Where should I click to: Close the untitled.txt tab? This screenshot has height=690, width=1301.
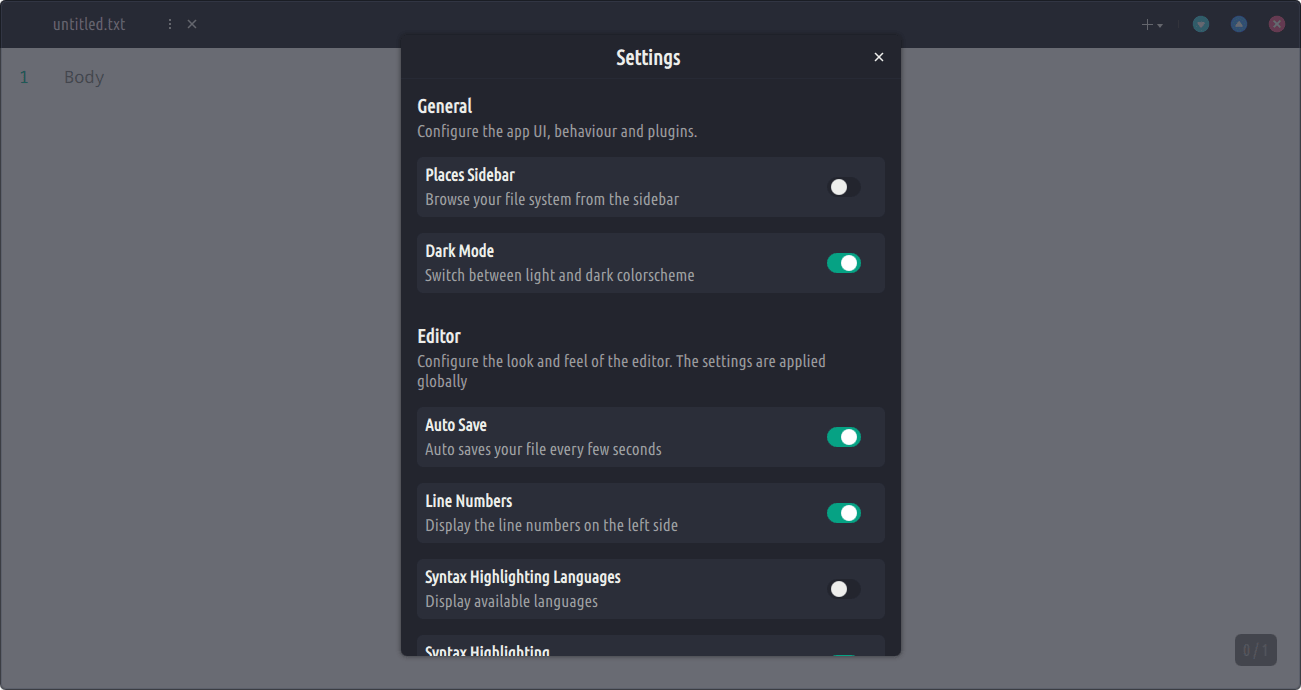point(192,24)
